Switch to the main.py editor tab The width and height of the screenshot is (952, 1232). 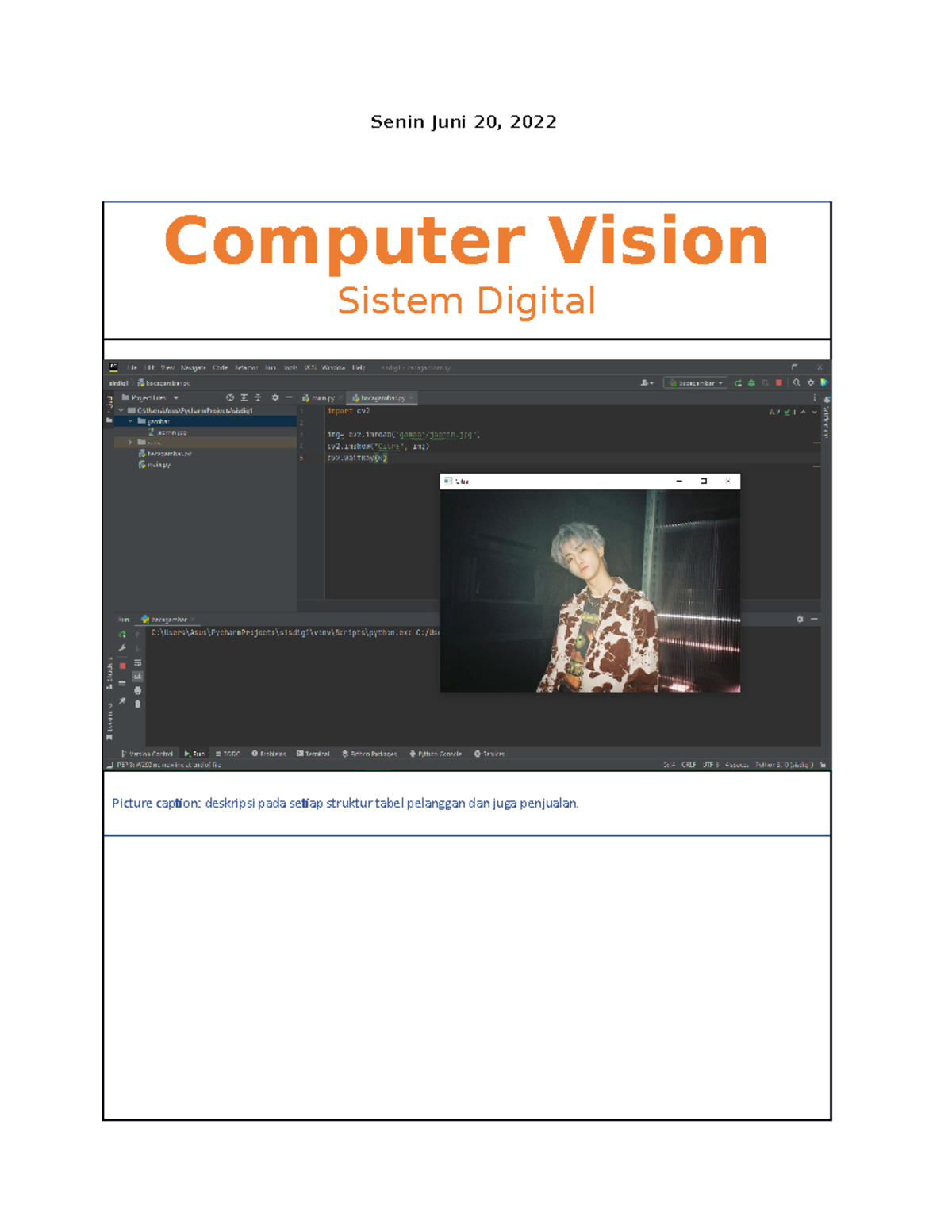click(x=321, y=397)
